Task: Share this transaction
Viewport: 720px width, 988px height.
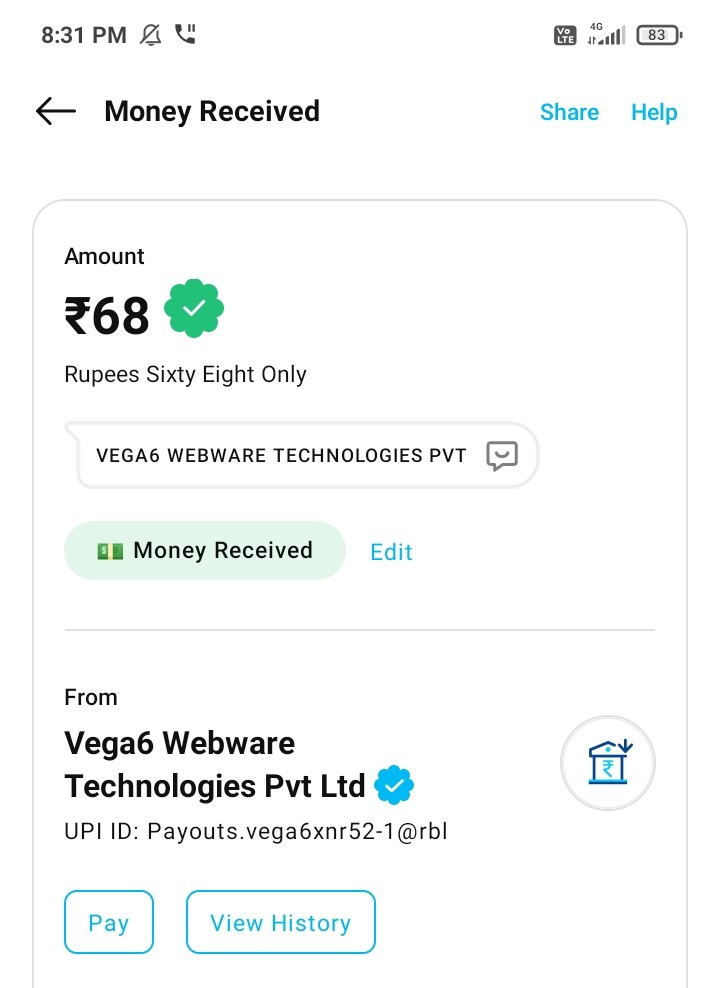Action: 569,112
